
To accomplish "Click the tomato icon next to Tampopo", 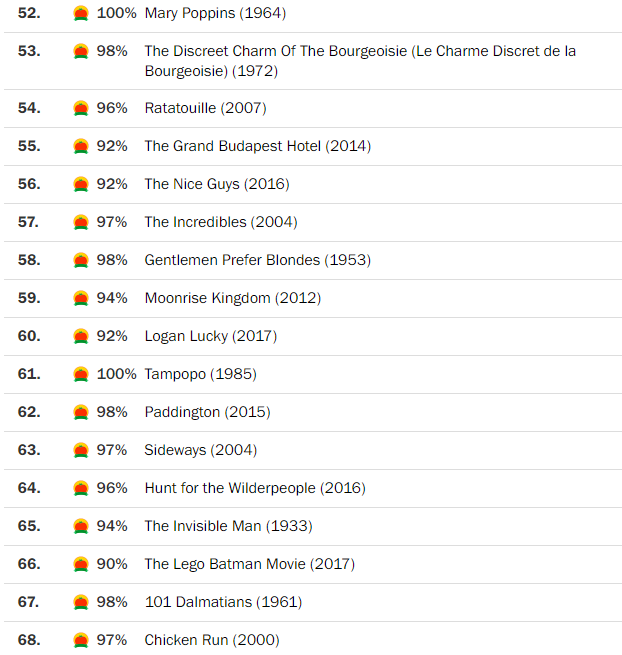I will pos(81,374).
